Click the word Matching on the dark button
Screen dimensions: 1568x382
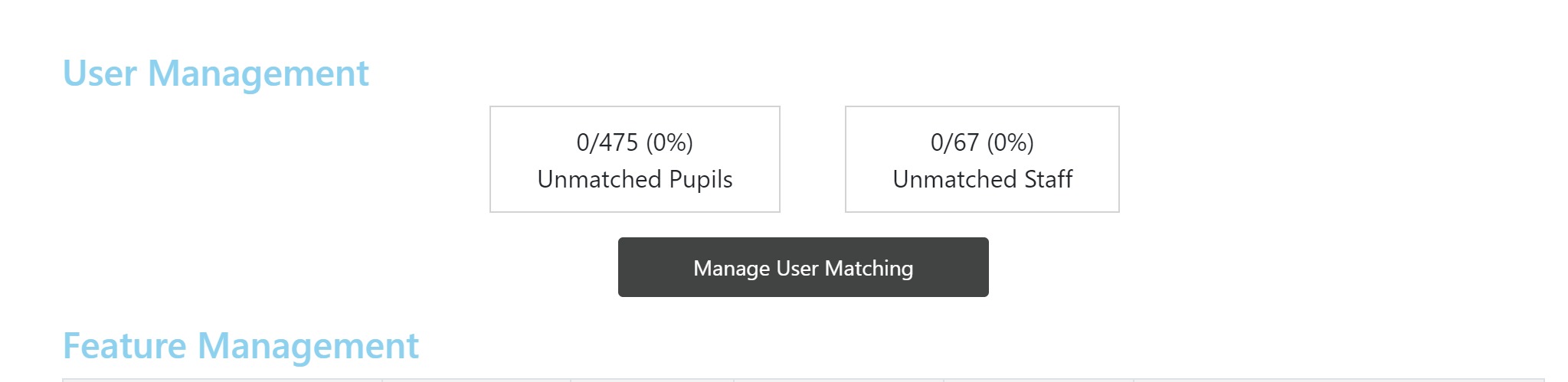pyautogui.click(x=869, y=268)
